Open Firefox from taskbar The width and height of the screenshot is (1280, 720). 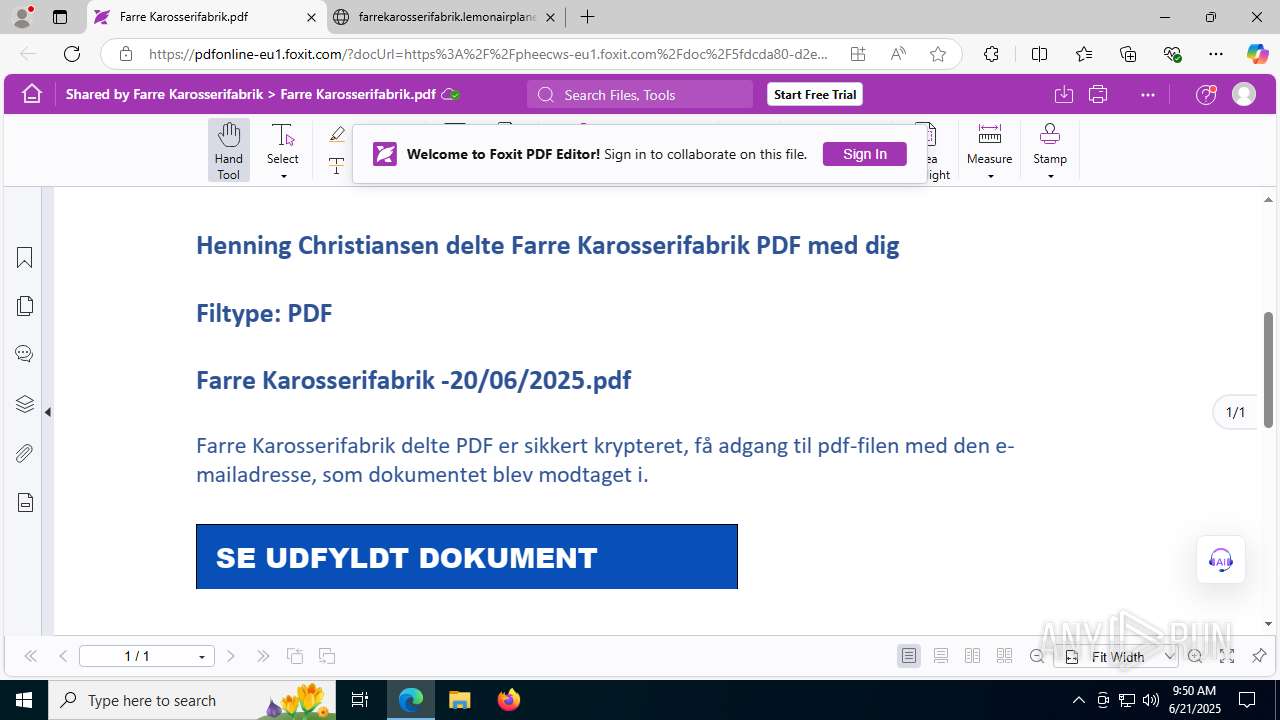509,700
